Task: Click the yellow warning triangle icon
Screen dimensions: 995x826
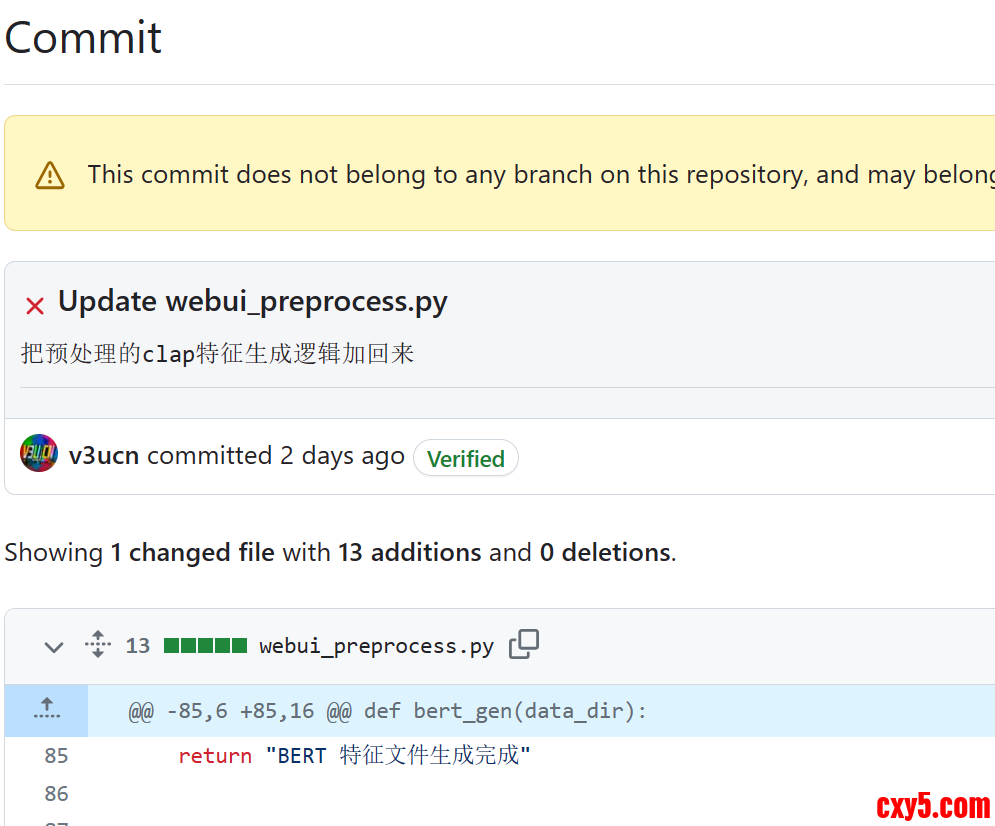Action: click(x=50, y=176)
